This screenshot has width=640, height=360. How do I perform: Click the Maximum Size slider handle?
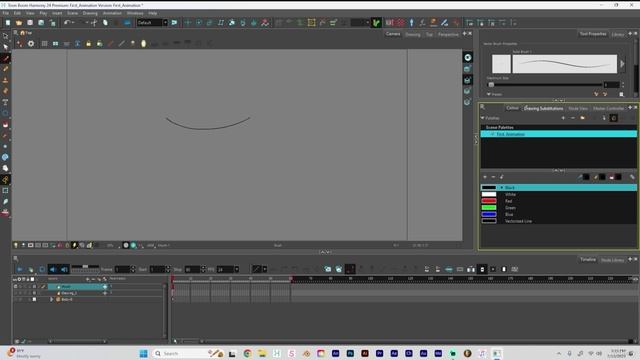point(491,84)
